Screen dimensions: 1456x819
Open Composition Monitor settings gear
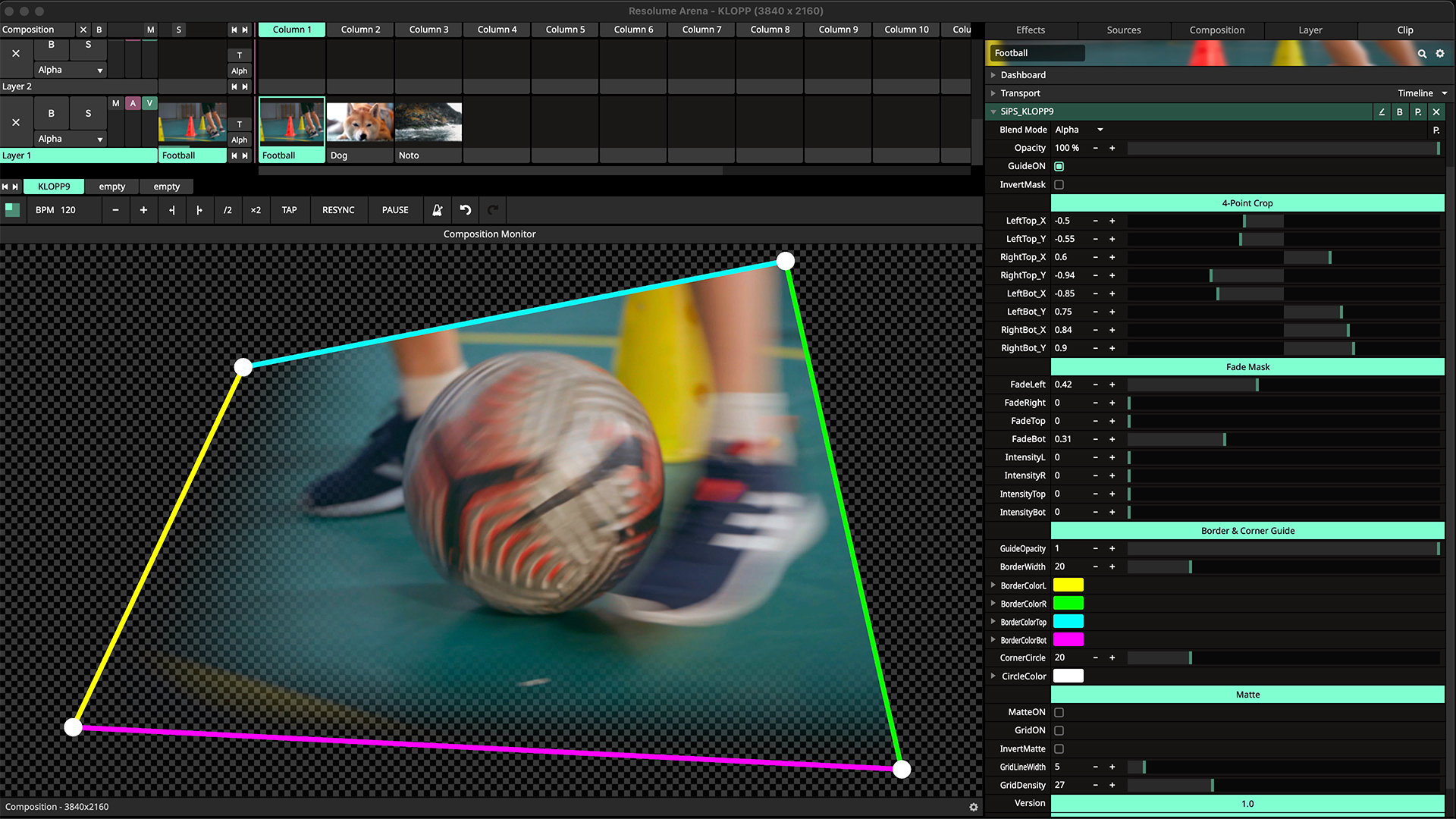coord(974,807)
